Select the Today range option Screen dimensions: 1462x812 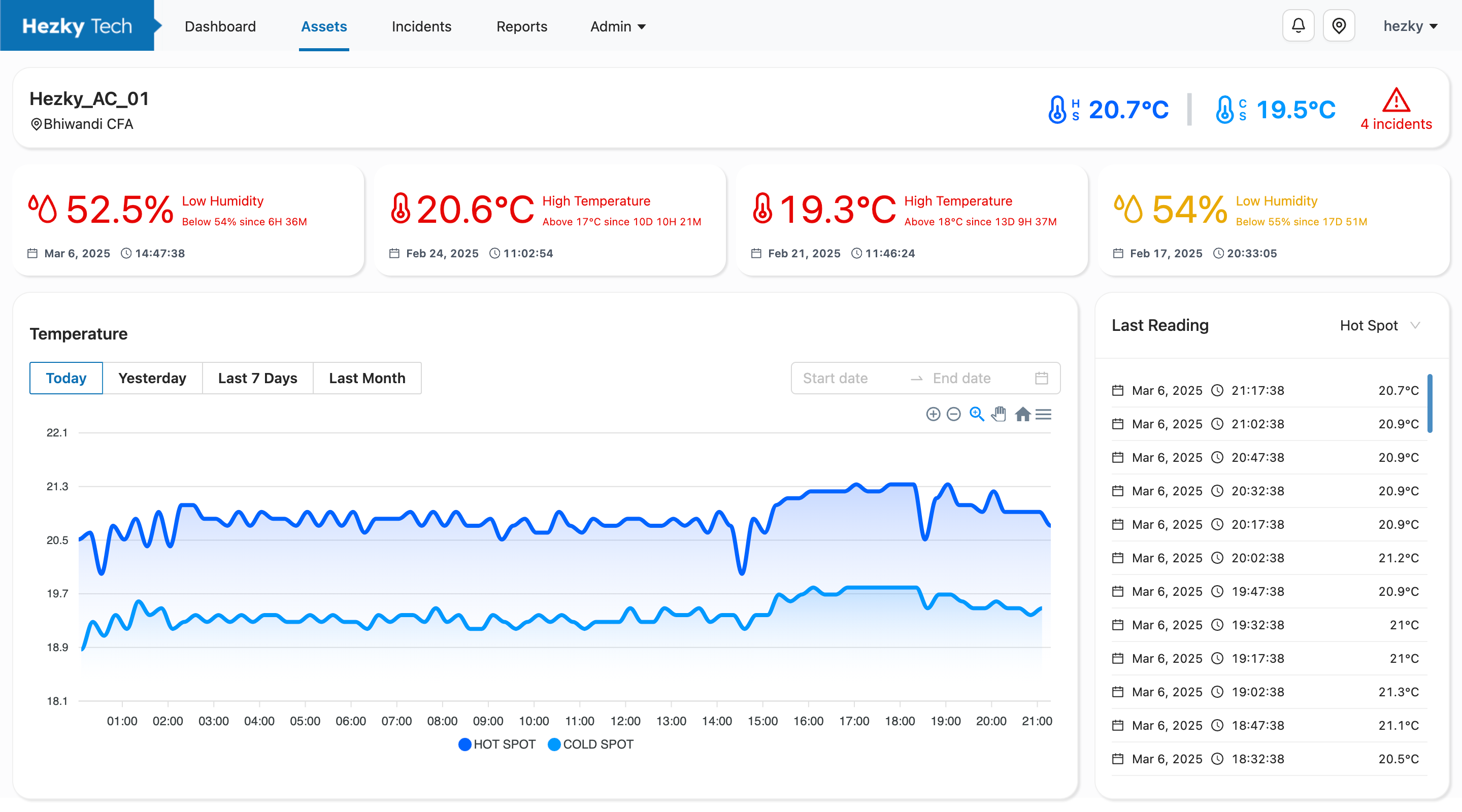[x=66, y=378]
